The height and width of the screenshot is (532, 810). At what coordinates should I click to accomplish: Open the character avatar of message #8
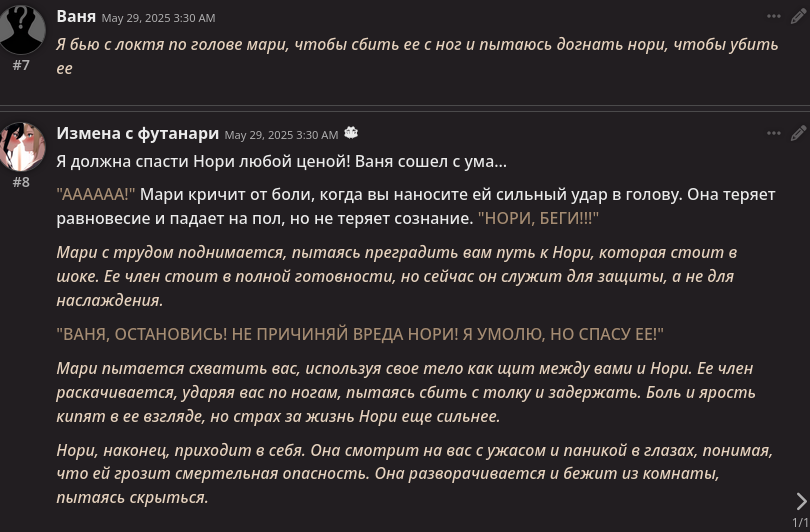click(22, 147)
